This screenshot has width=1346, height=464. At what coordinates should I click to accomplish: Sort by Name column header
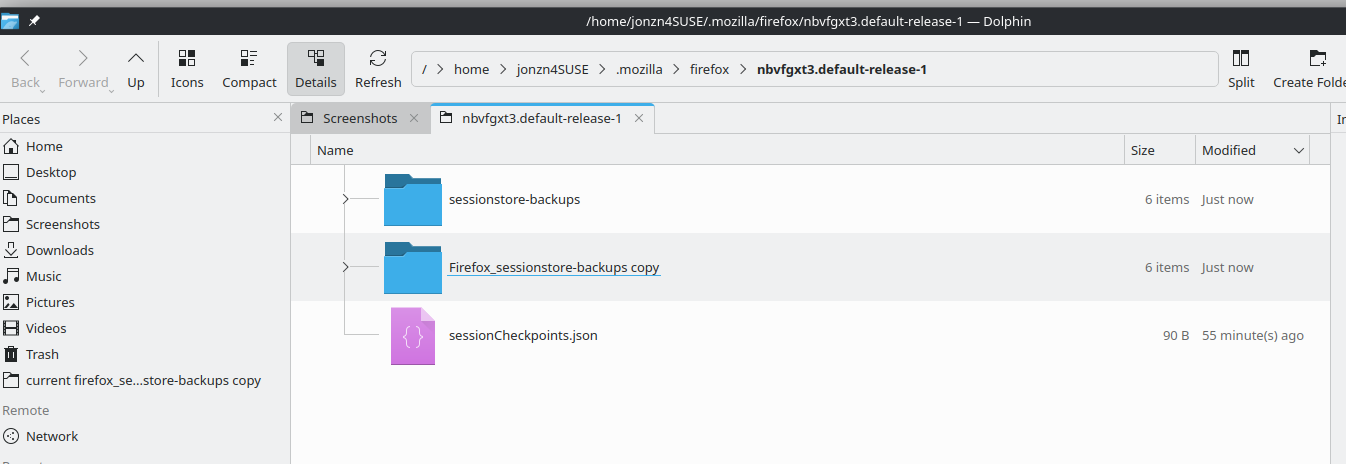point(717,150)
